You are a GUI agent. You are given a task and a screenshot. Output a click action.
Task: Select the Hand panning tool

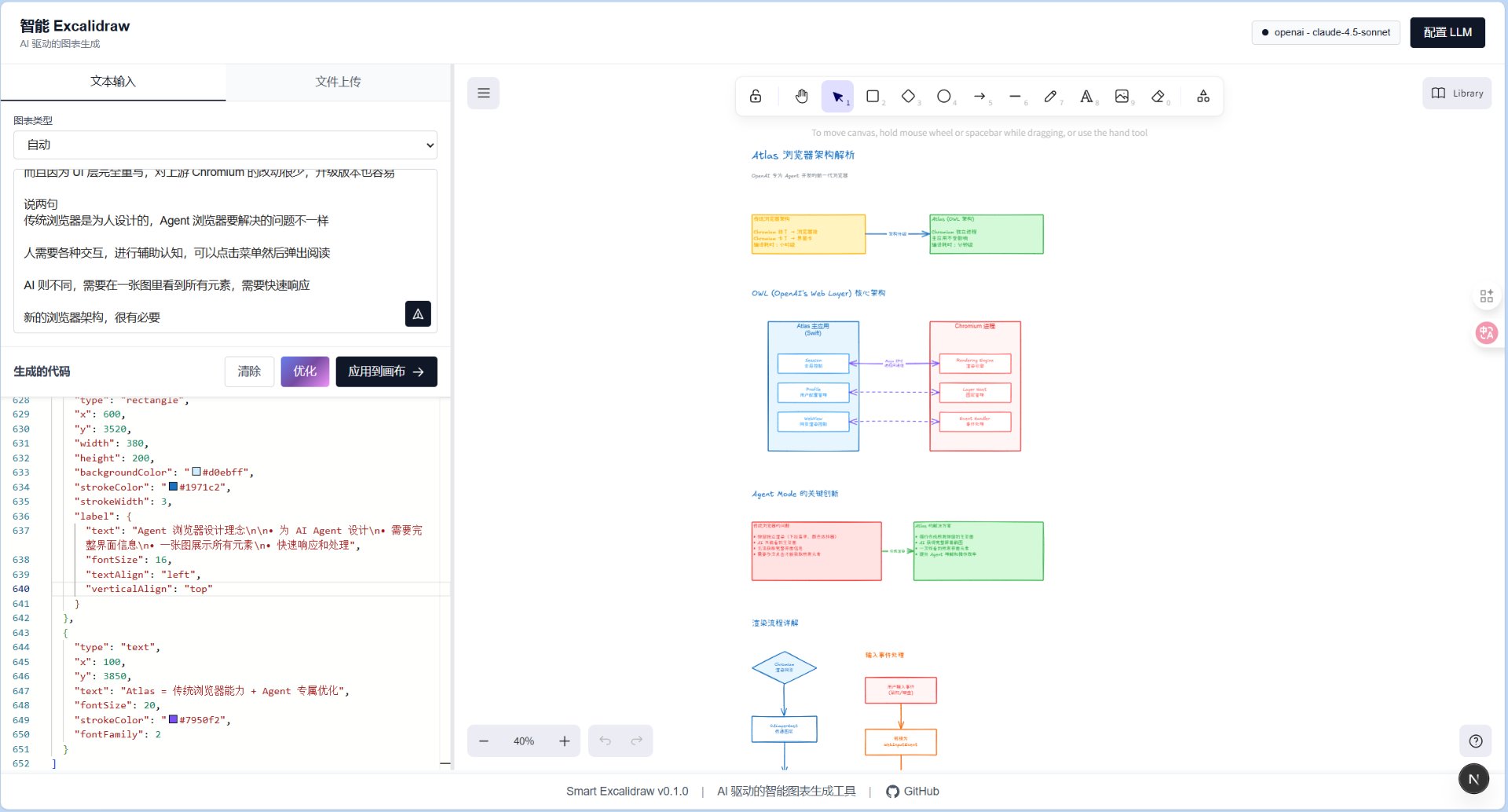click(x=801, y=97)
